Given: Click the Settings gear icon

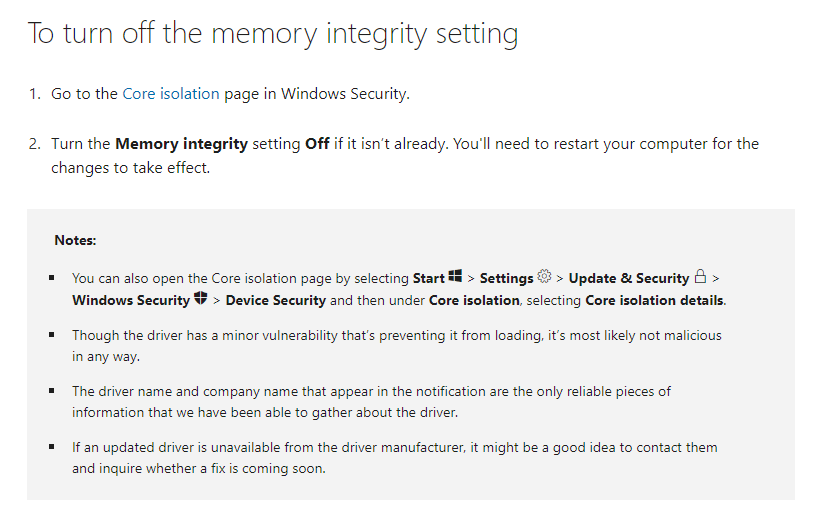Looking at the screenshot, I should (x=544, y=277).
